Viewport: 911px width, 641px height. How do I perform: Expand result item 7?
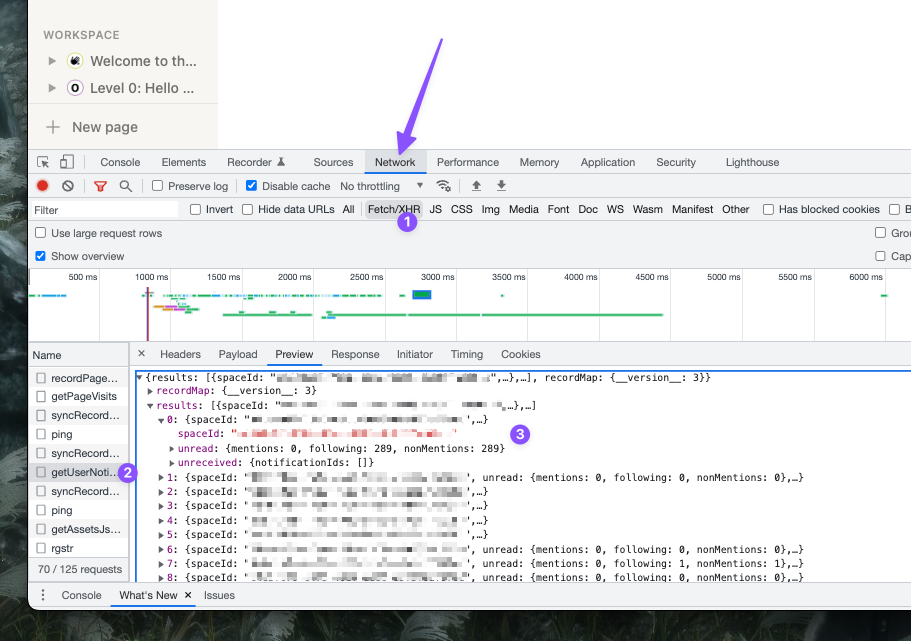click(161, 564)
